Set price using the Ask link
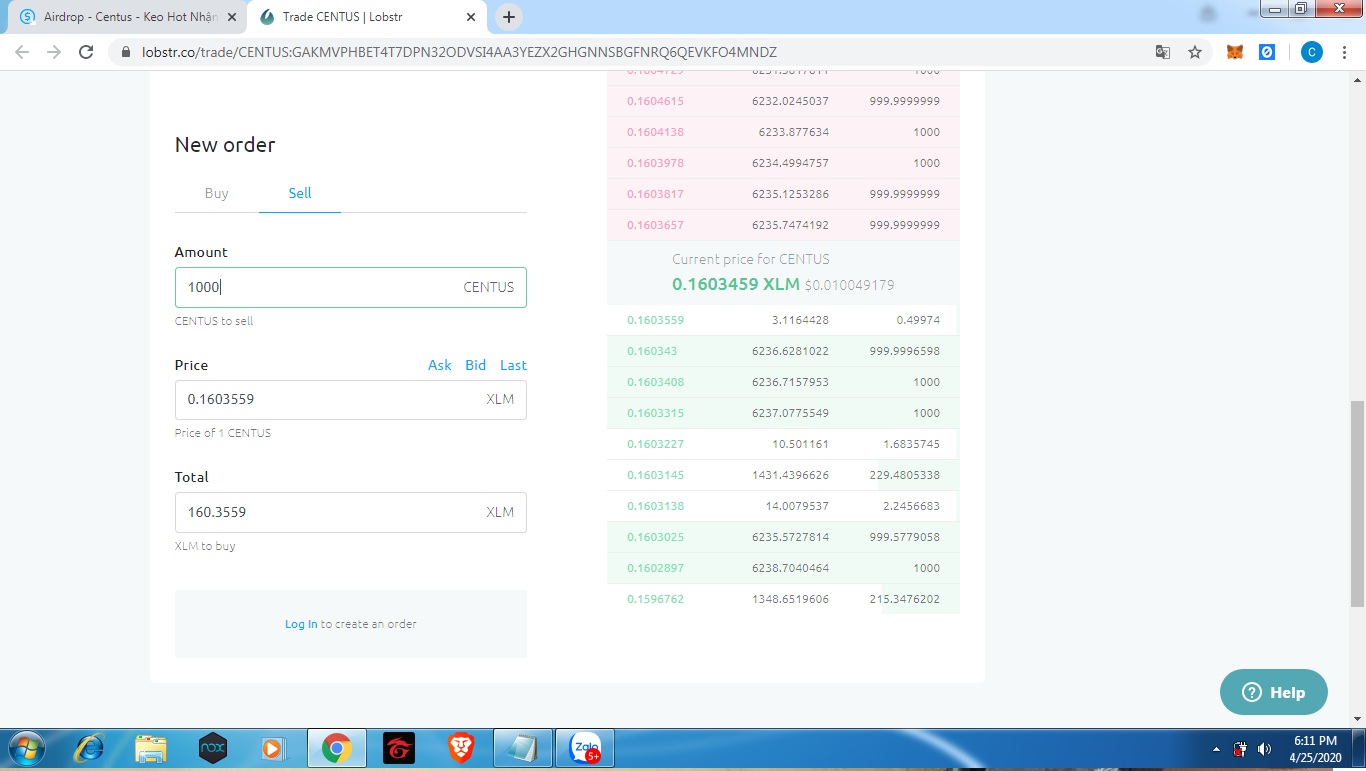 (x=440, y=365)
